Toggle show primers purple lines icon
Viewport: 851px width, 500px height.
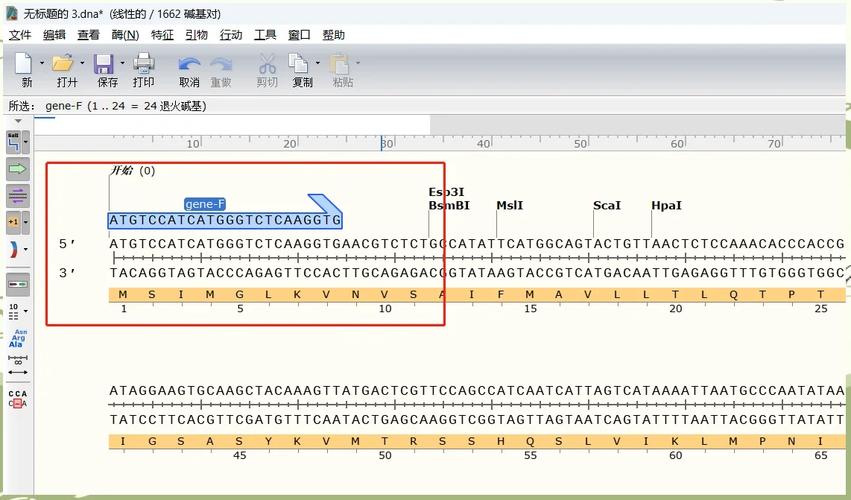pyautogui.click(x=17, y=195)
